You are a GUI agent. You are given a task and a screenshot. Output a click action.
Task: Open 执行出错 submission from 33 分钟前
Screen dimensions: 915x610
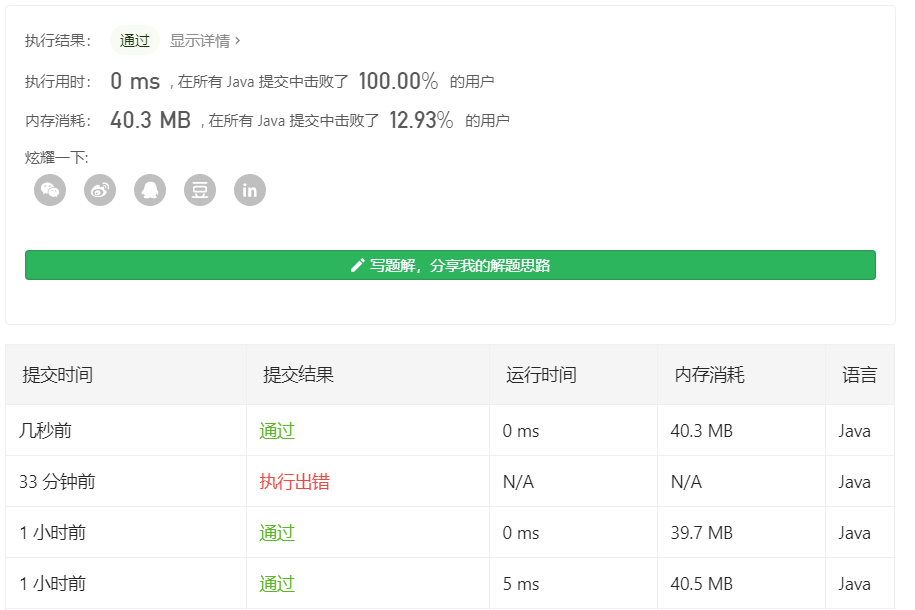(x=295, y=482)
